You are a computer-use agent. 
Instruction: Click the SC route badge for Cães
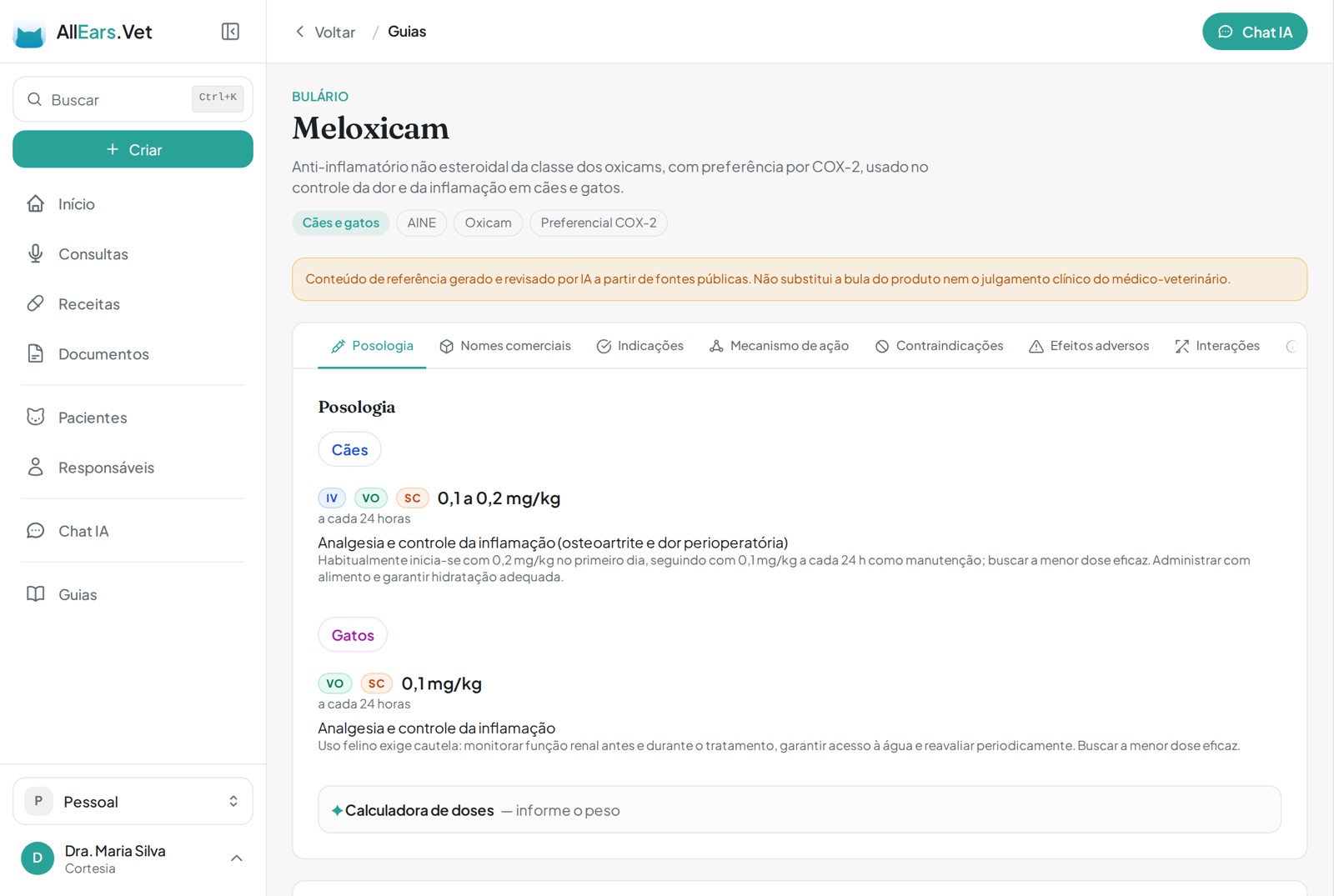(x=413, y=498)
